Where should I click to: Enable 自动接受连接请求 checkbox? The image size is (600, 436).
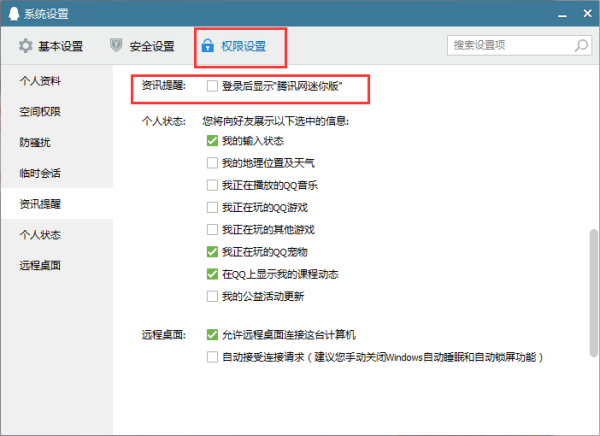(x=212, y=357)
